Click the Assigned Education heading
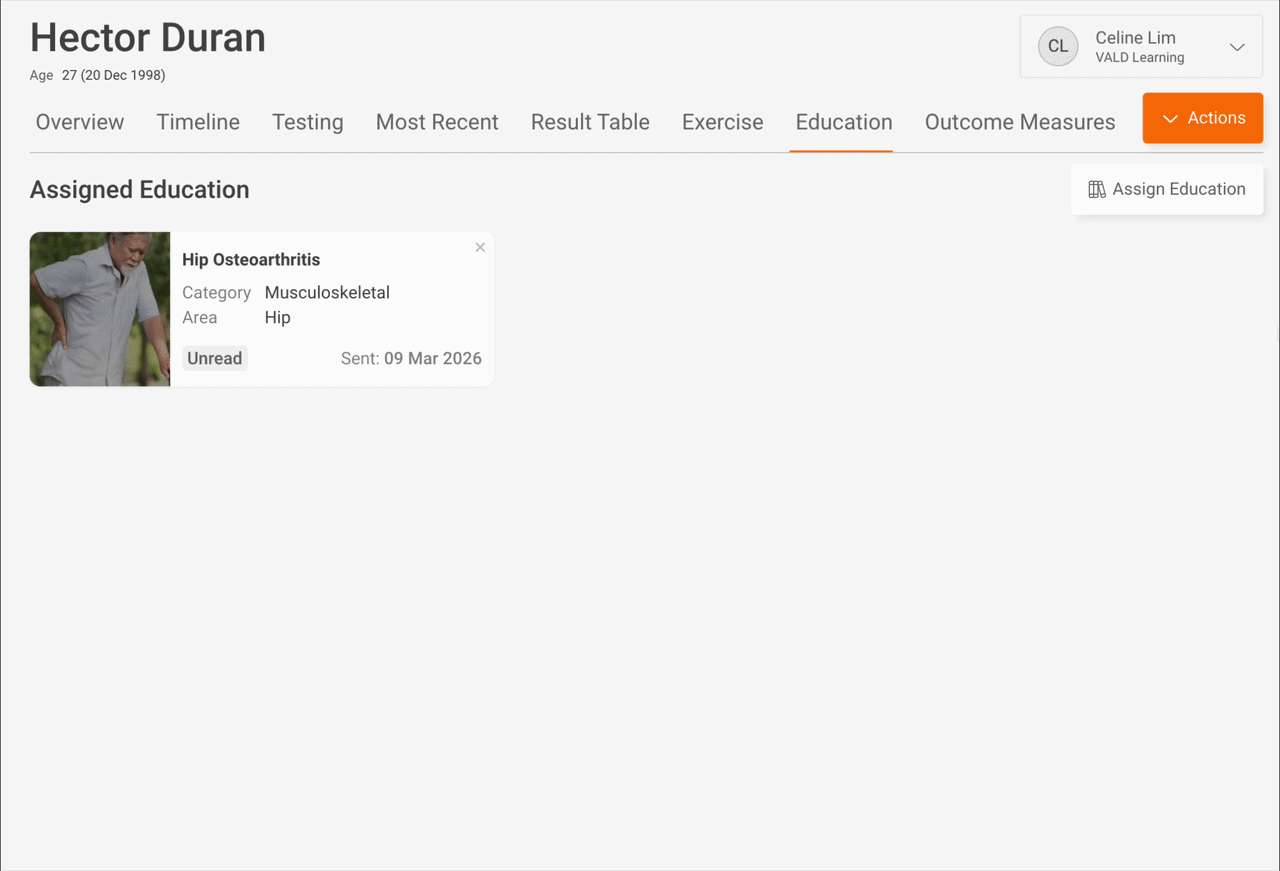Screen dimensions: 1280x871 (x=140, y=190)
